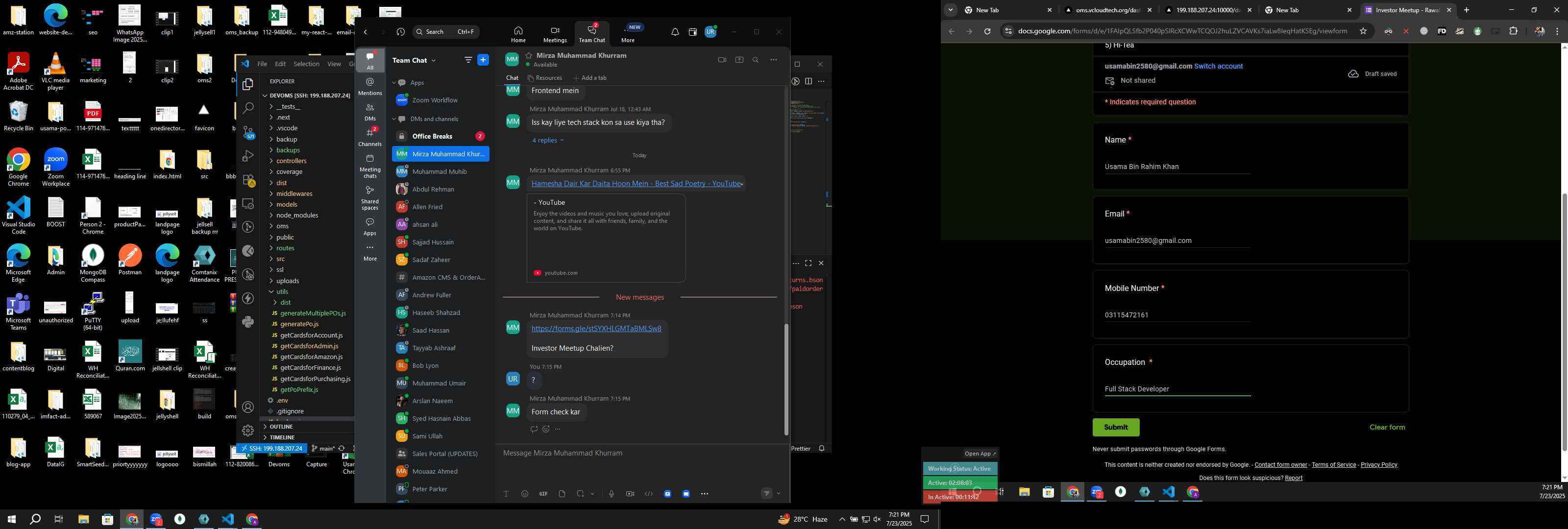This screenshot has height=529, width=1568.
Task: Open VS Code Run and Debug icon
Action: coord(248,156)
